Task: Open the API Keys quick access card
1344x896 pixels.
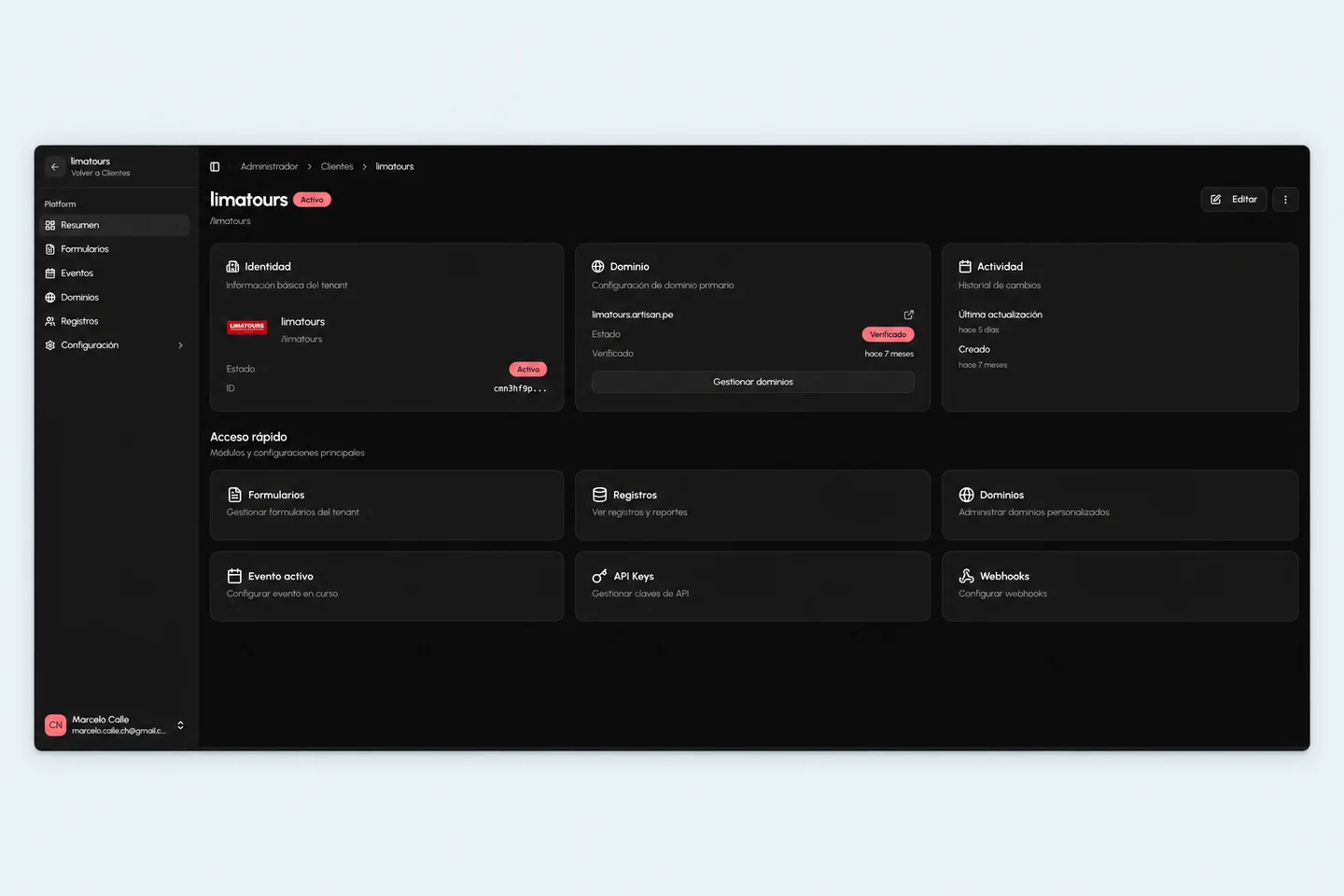Action: click(753, 586)
